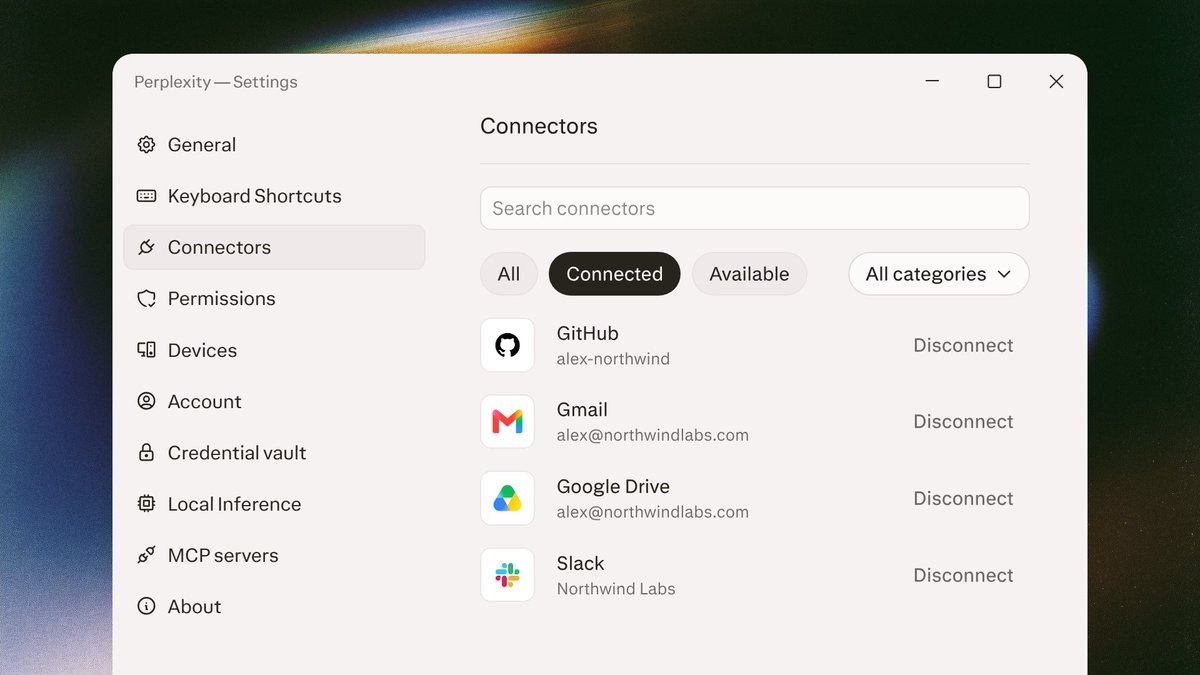Disconnect Google Drive connector
This screenshot has height=675, width=1200.
pyautogui.click(x=963, y=498)
